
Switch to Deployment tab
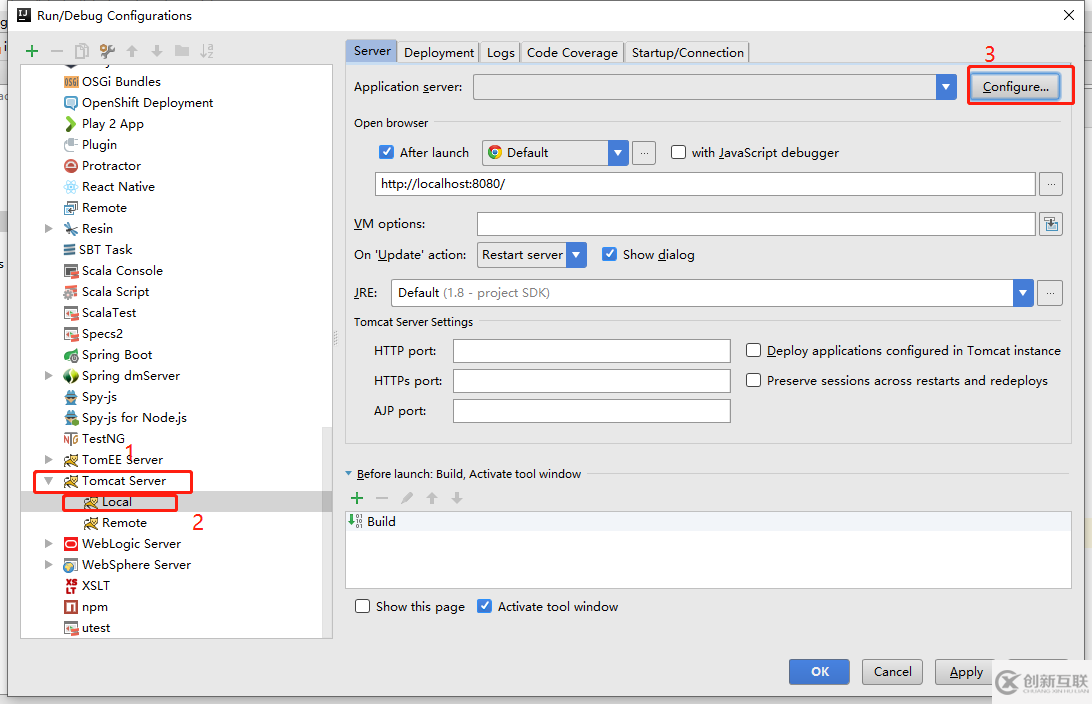pyautogui.click(x=439, y=52)
